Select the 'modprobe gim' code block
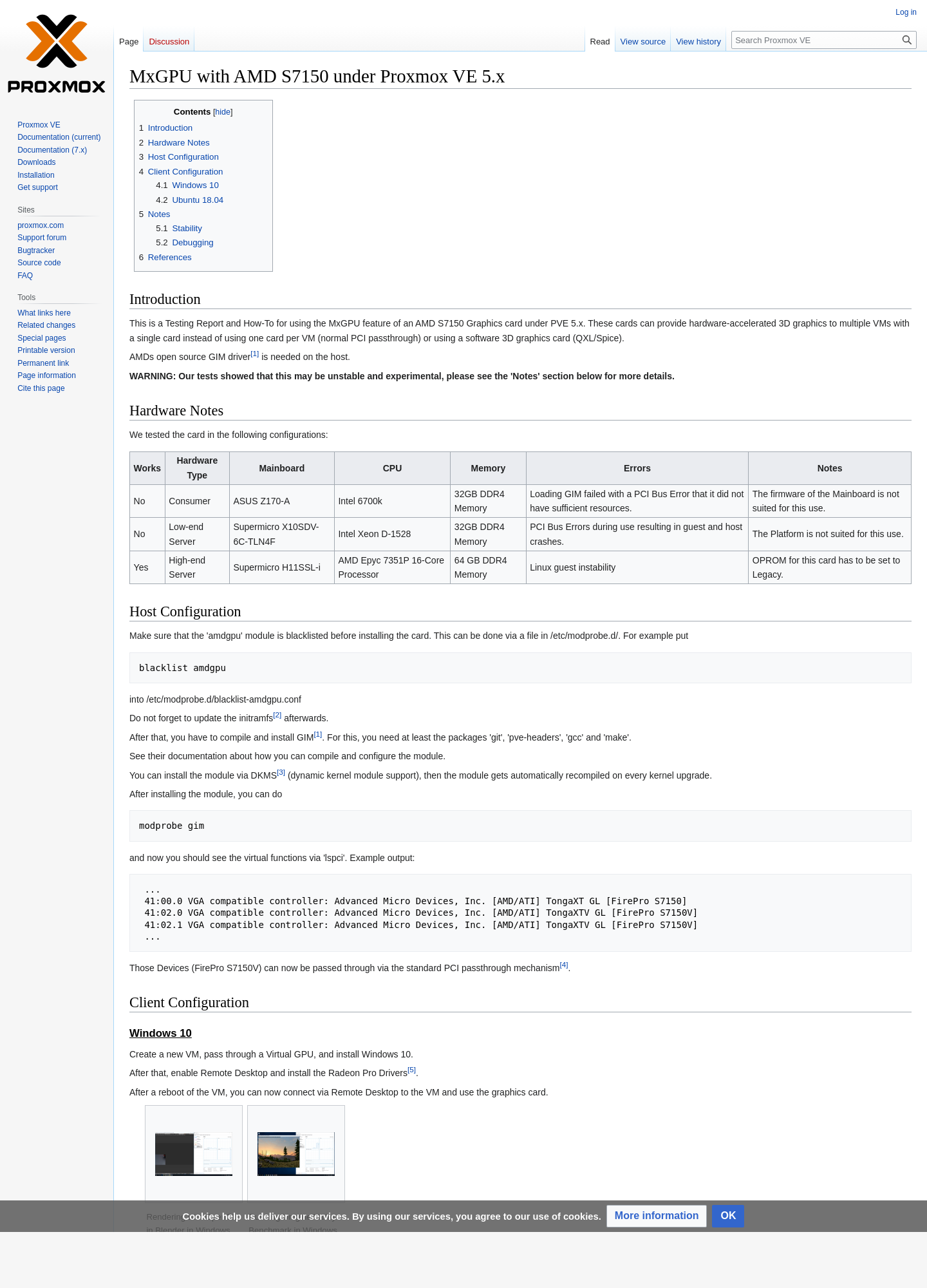Screen dimensions: 927x1288 click(x=520, y=826)
